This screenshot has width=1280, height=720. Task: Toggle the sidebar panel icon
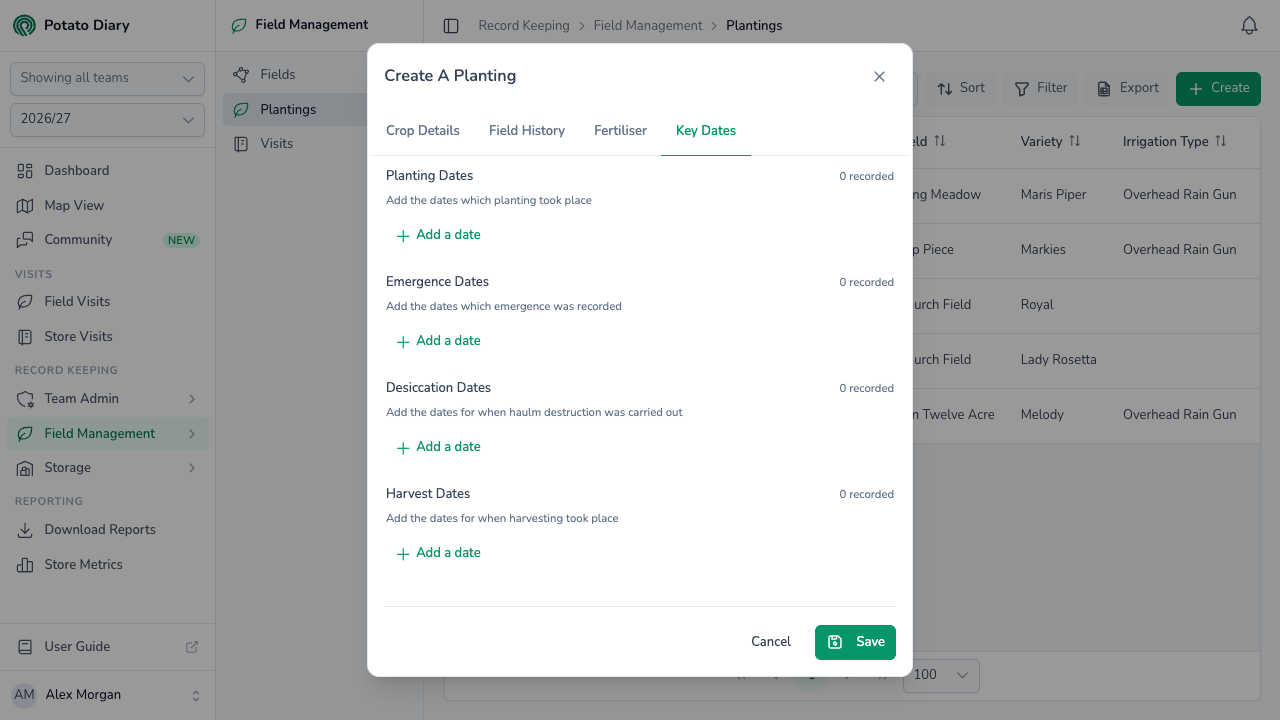point(451,26)
